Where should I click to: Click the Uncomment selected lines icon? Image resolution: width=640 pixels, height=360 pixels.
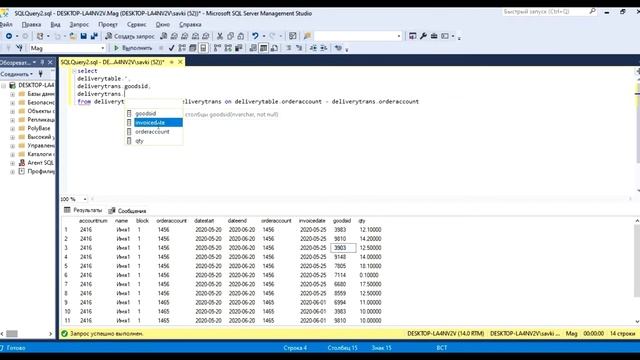299,48
